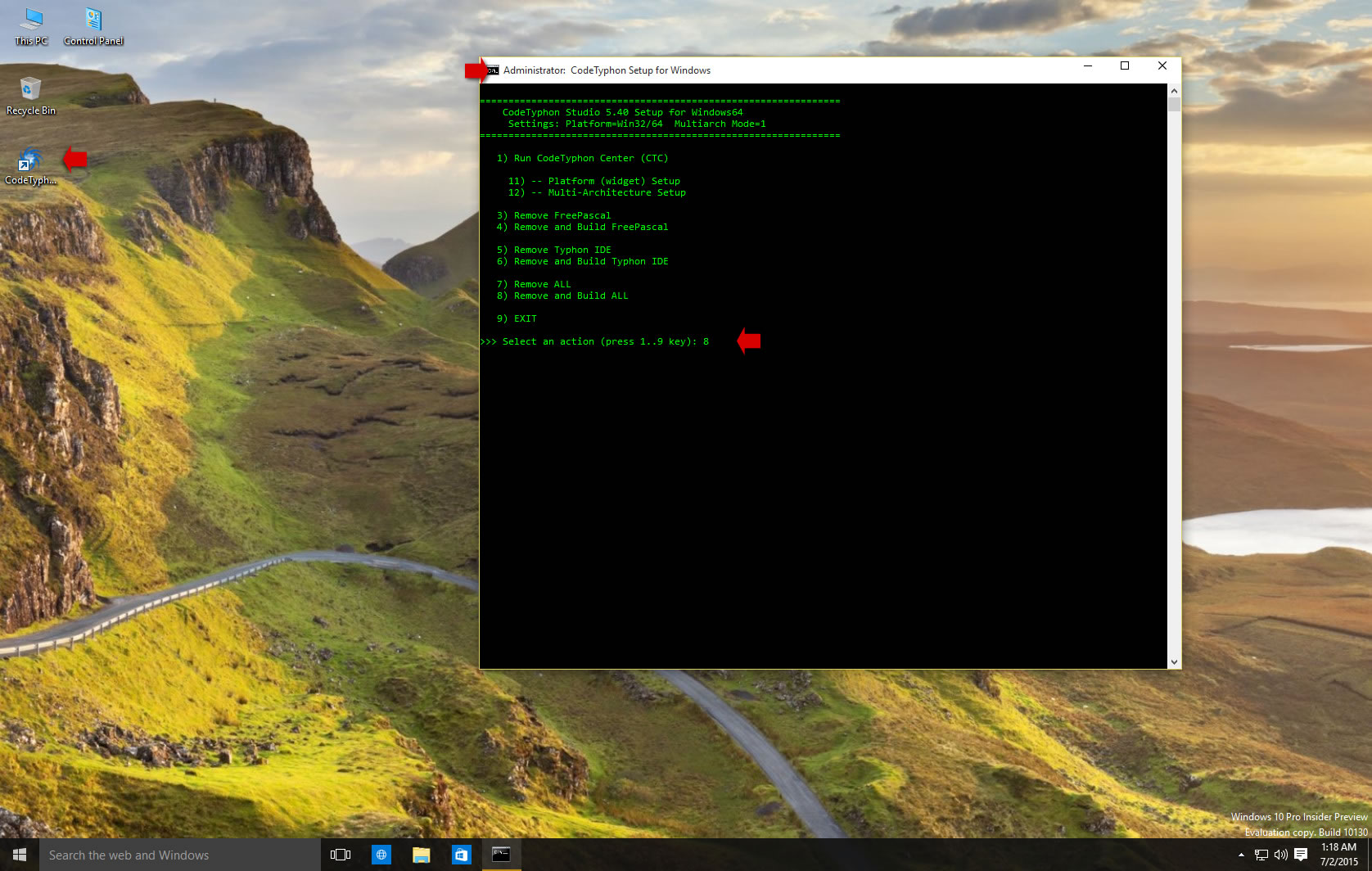The height and width of the screenshot is (871, 1372).
Task: Click the taskbar clock showing 1:18 AM
Action: (1338, 855)
